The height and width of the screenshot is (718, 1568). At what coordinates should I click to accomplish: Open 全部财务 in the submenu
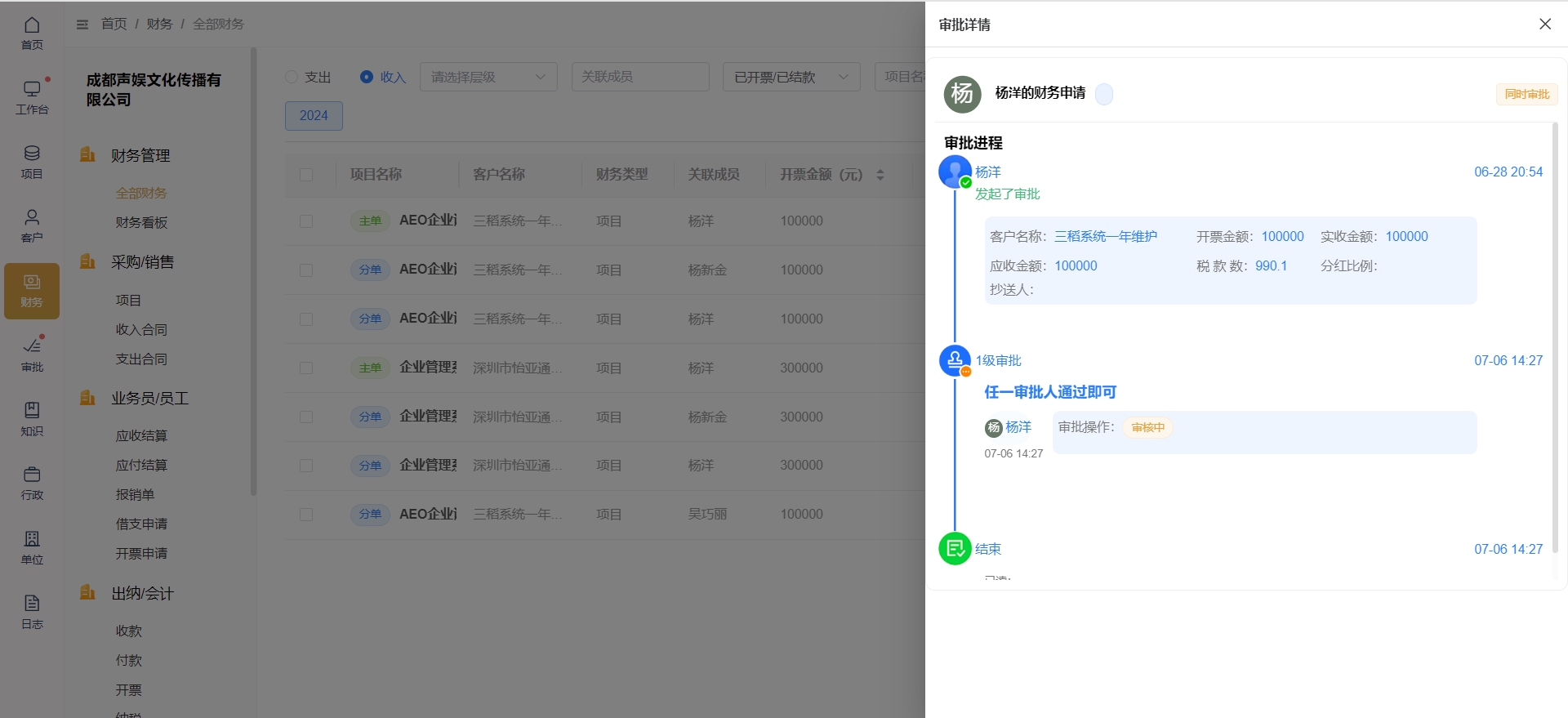141,193
